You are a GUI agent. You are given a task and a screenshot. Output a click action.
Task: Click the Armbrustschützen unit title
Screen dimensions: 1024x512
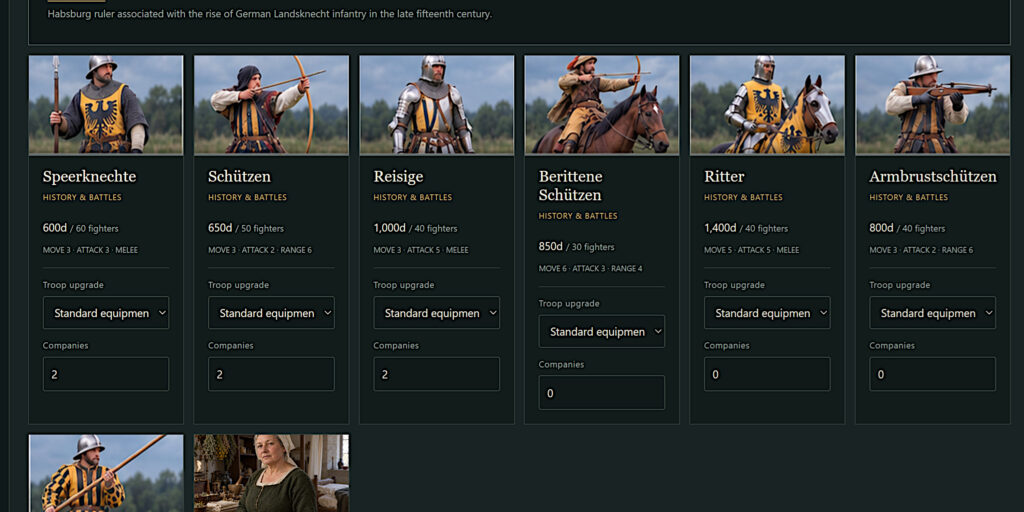933,176
